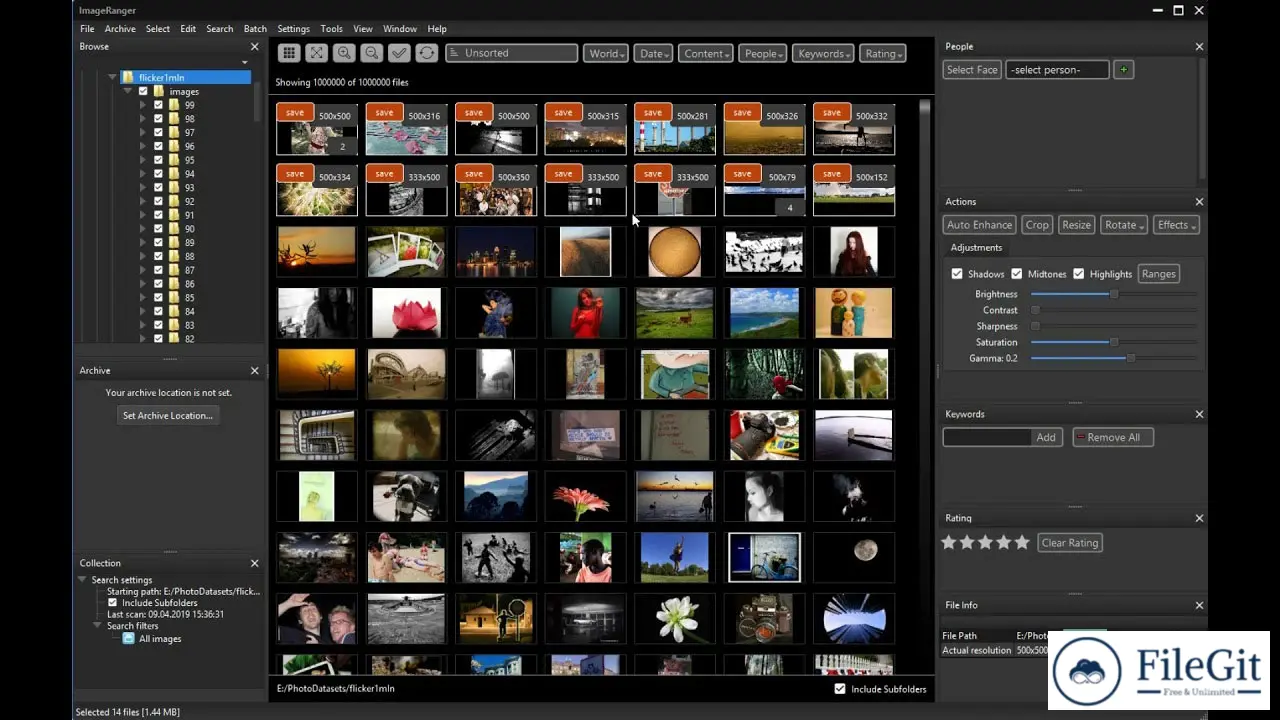Zoom in thumbnails with magnifier plus
The image size is (1280, 720).
click(344, 53)
